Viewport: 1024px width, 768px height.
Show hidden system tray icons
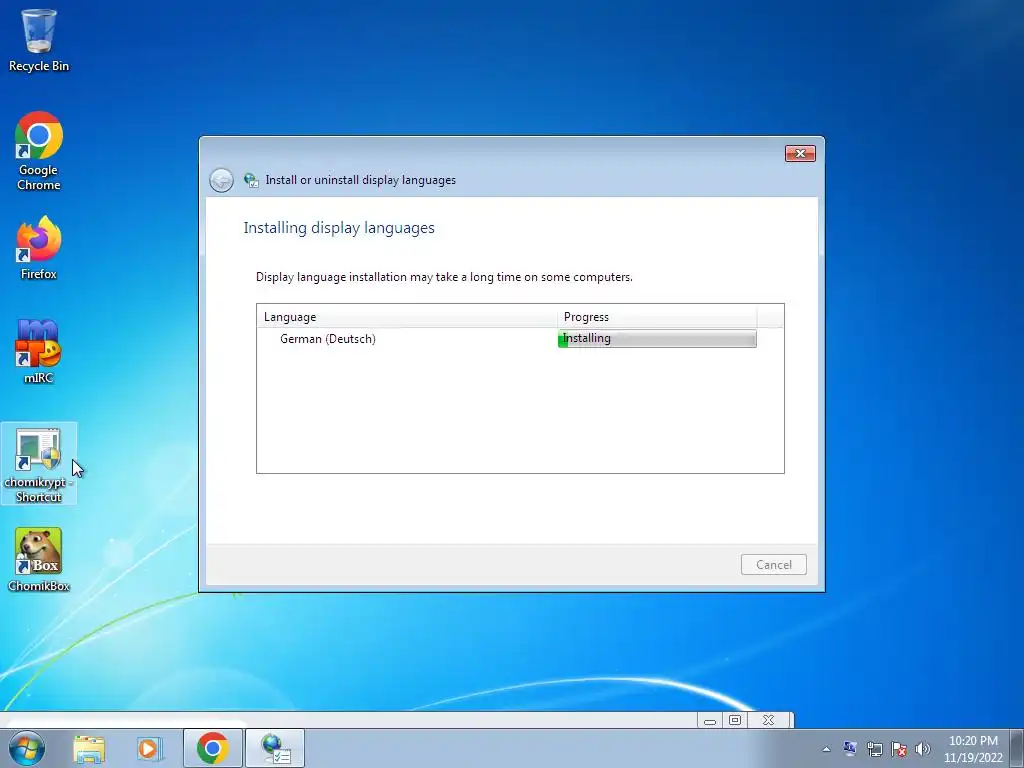[826, 749]
